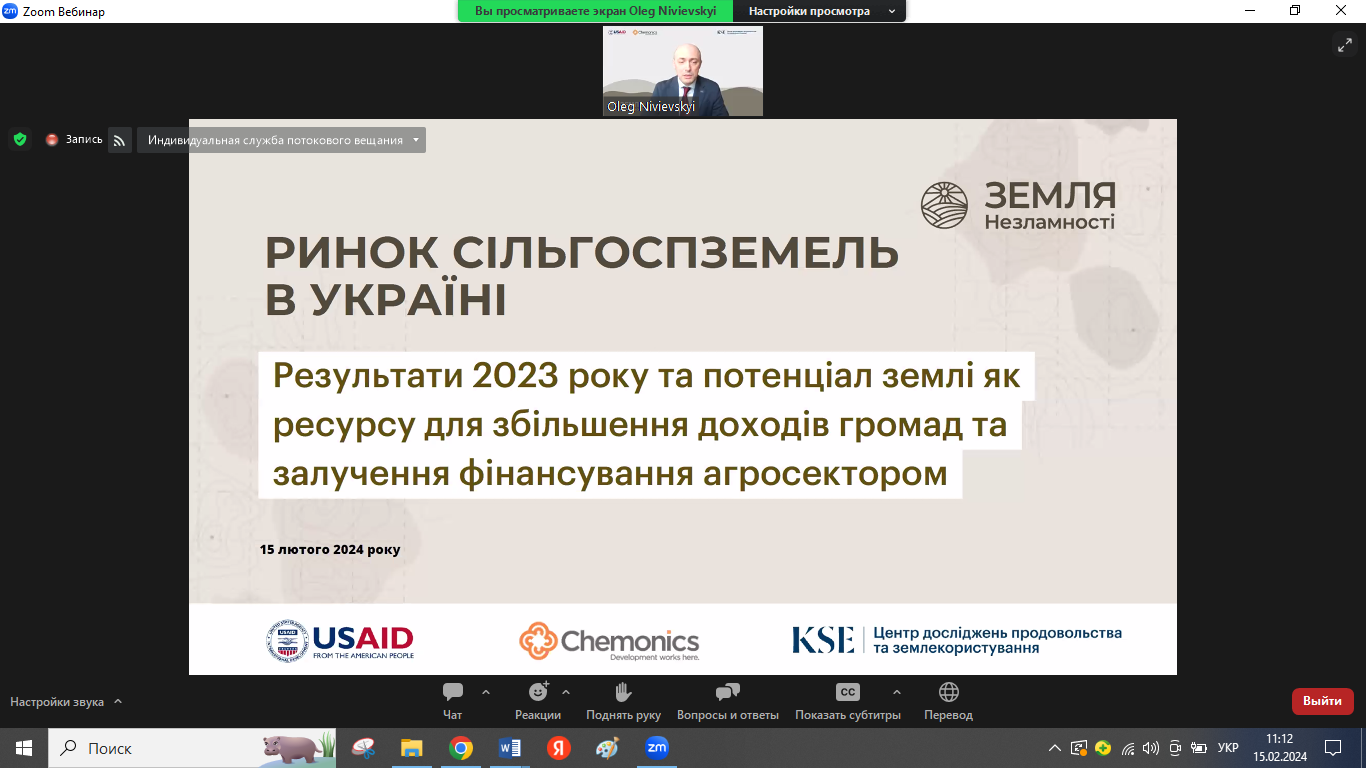The image size is (1366, 768).
Task: Open the Перевод interpretation globe
Action: [948, 701]
